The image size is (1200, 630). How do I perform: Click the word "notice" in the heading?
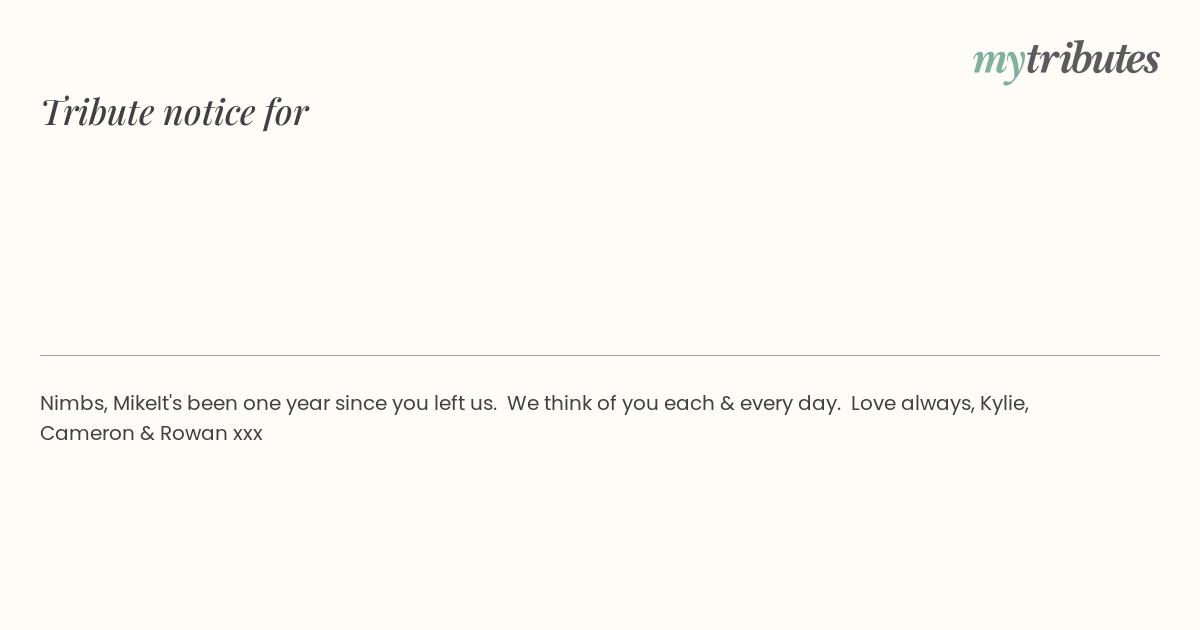[209, 112]
